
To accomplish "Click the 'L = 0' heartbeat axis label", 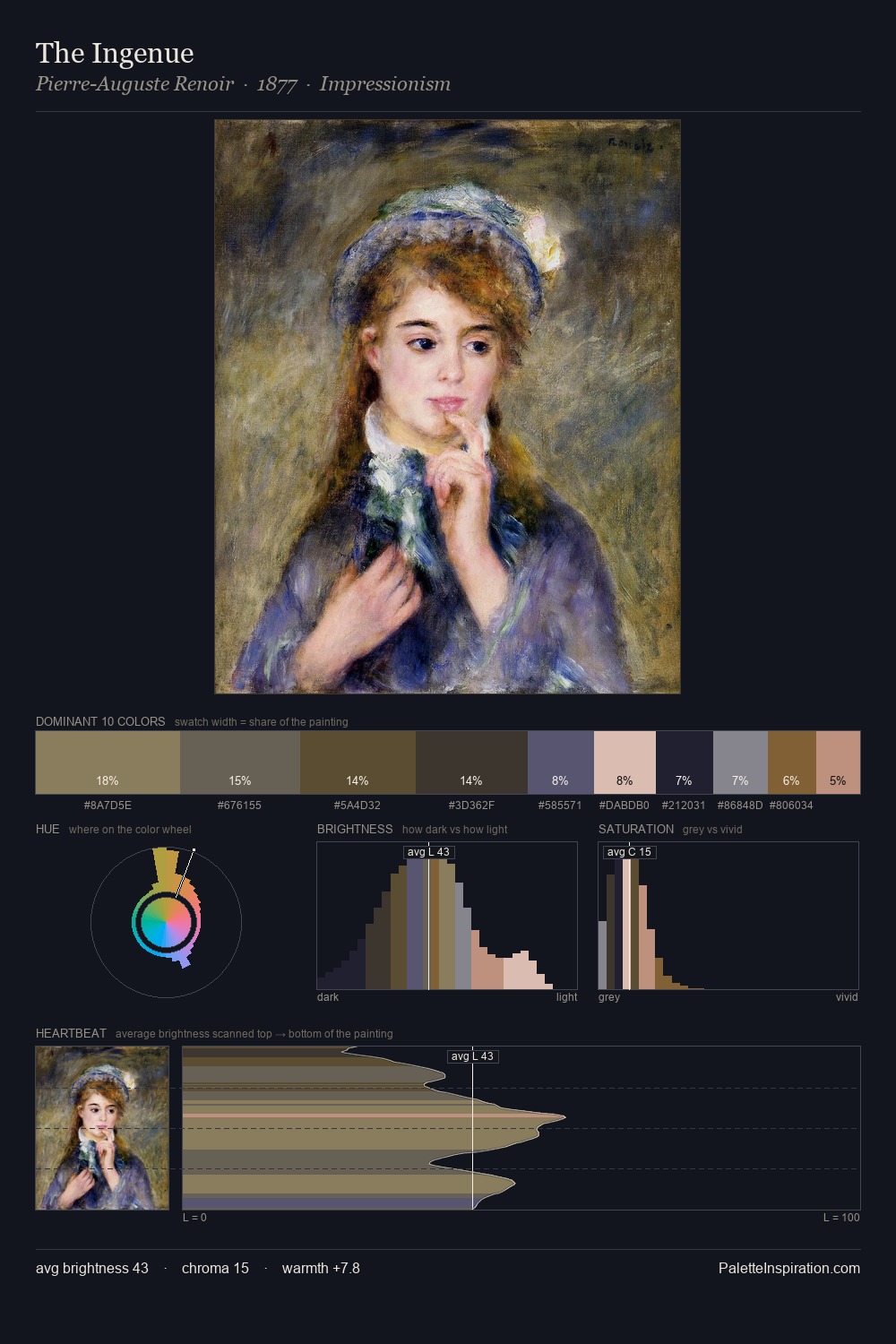I will (194, 1218).
